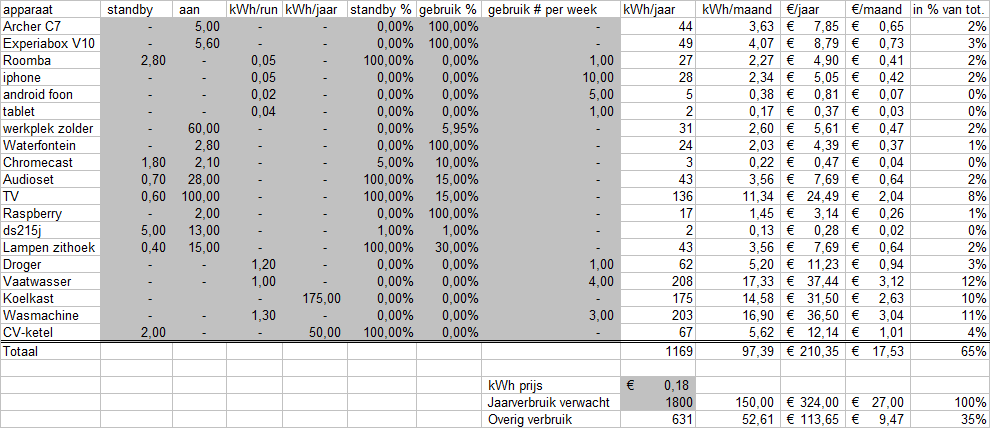Select the 'ds215j' cell

tap(50, 231)
